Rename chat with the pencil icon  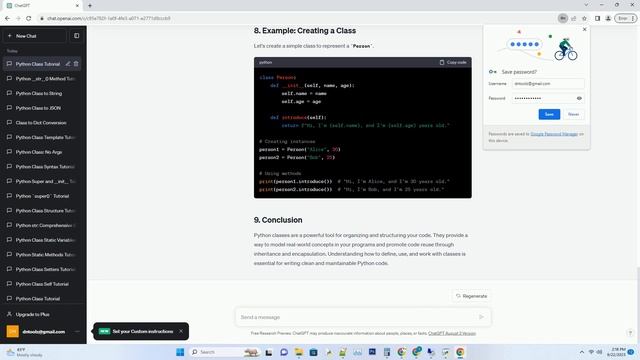pos(68,64)
